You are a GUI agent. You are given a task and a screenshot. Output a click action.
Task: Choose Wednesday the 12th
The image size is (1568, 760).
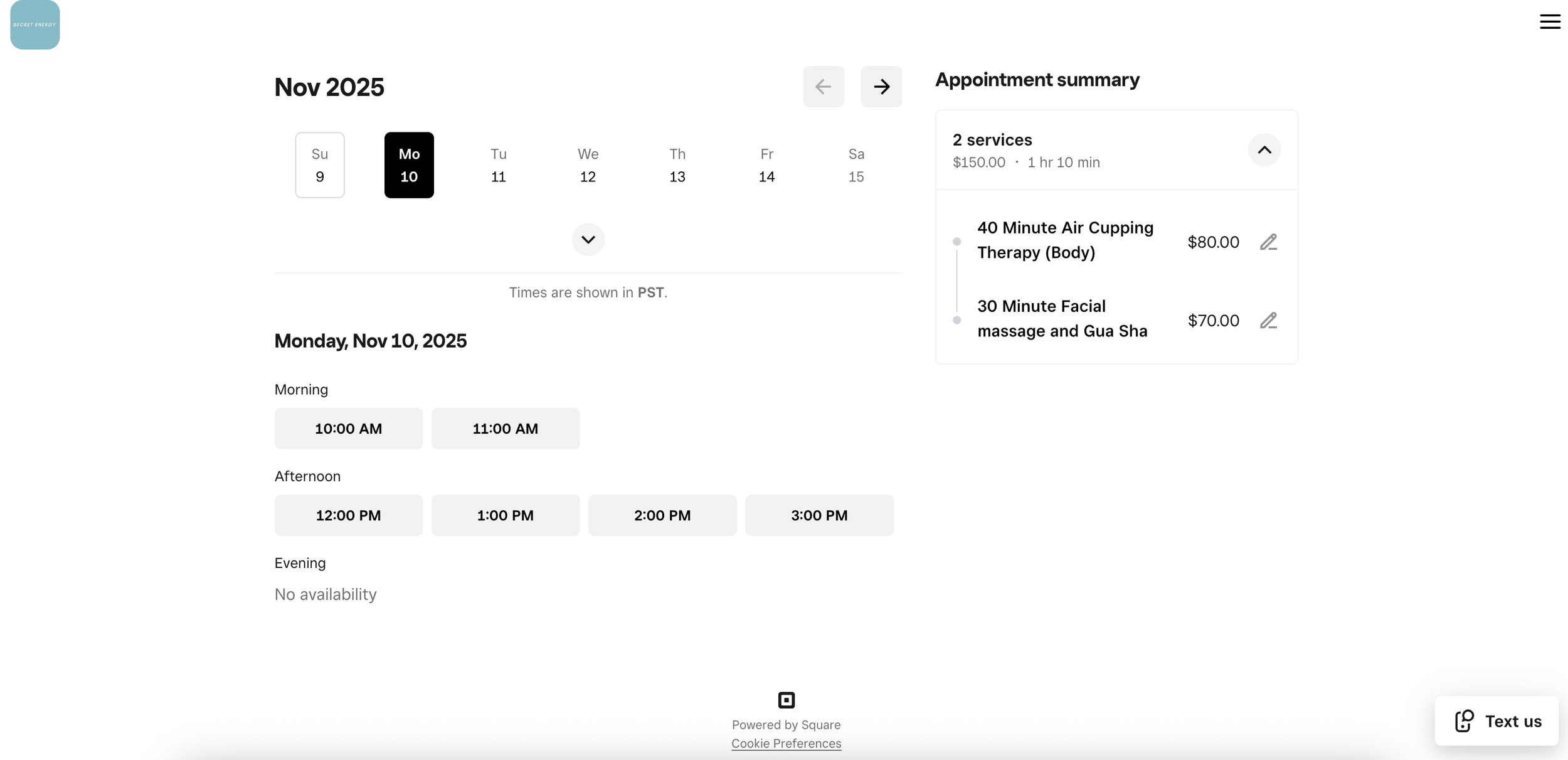588,165
